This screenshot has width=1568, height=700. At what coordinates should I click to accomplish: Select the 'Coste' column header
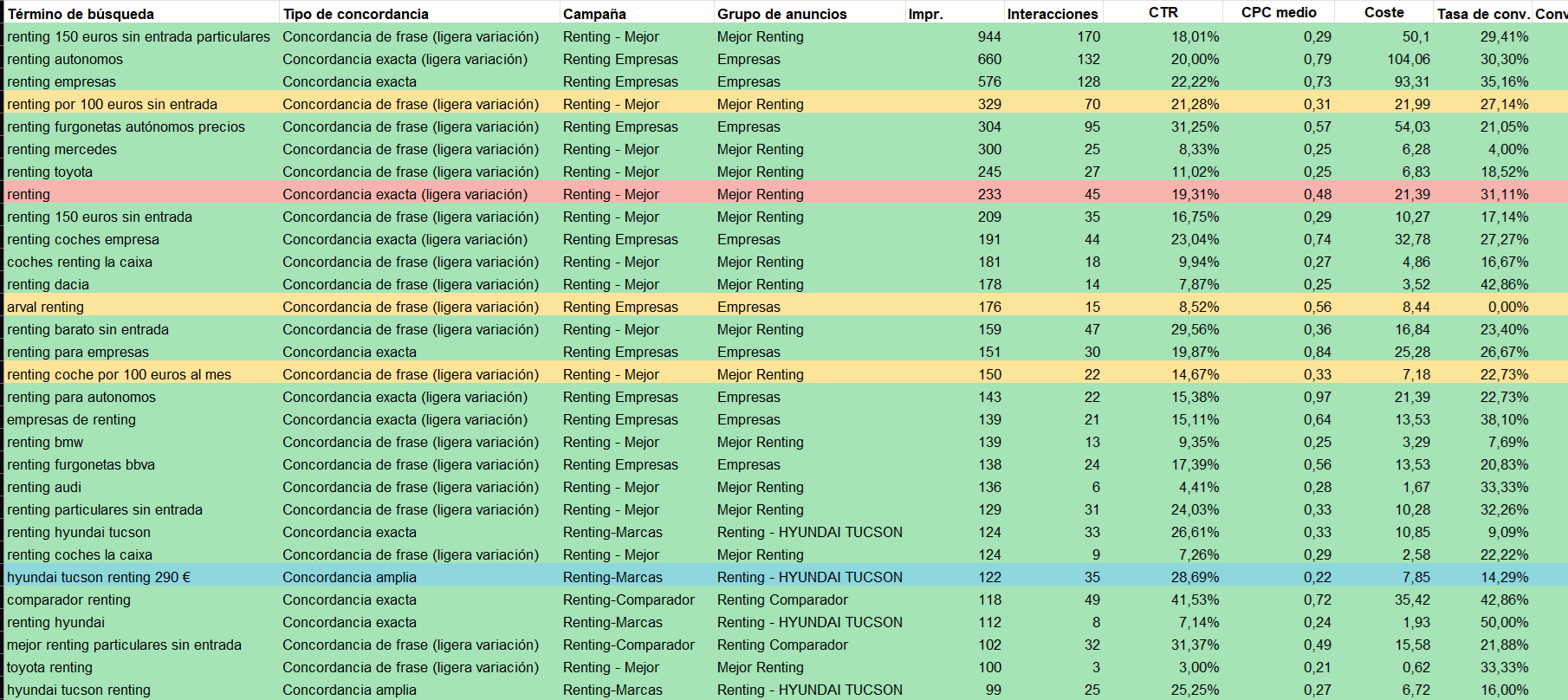pos(1384,12)
